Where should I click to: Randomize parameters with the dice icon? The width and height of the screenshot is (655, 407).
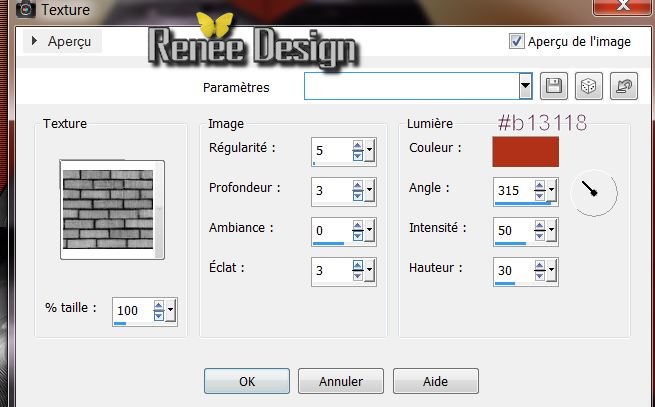pyautogui.click(x=589, y=86)
